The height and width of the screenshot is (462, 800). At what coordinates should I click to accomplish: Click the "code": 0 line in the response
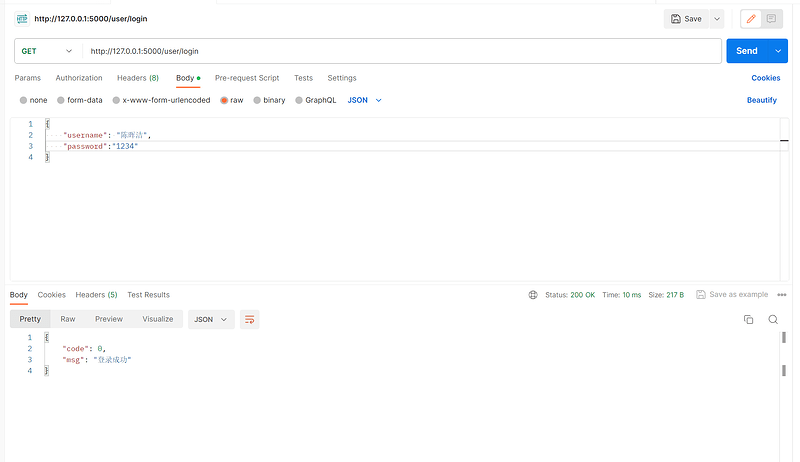pyautogui.click(x=84, y=349)
